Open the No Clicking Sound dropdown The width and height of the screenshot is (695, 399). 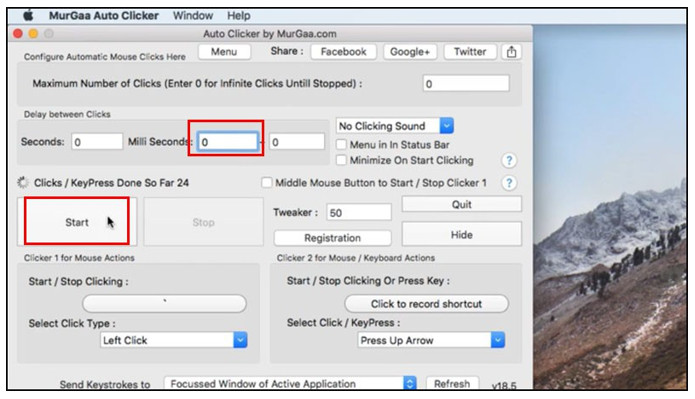394,126
